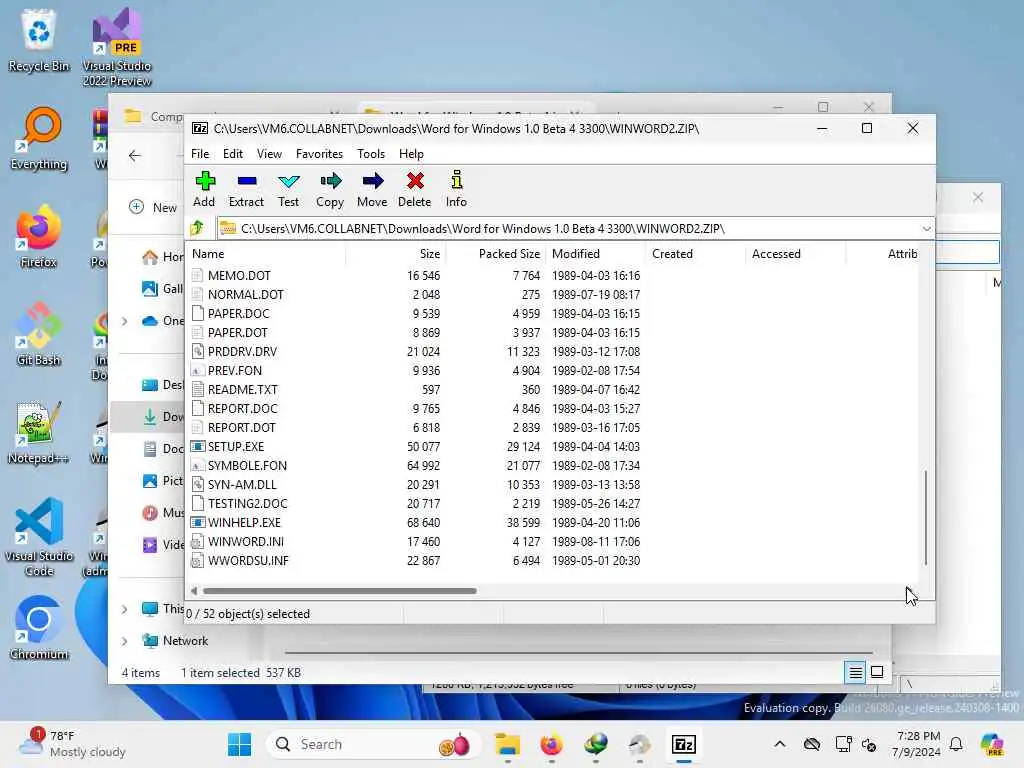
Task: Select TESTING2.DOC in file list
Action: (248, 504)
